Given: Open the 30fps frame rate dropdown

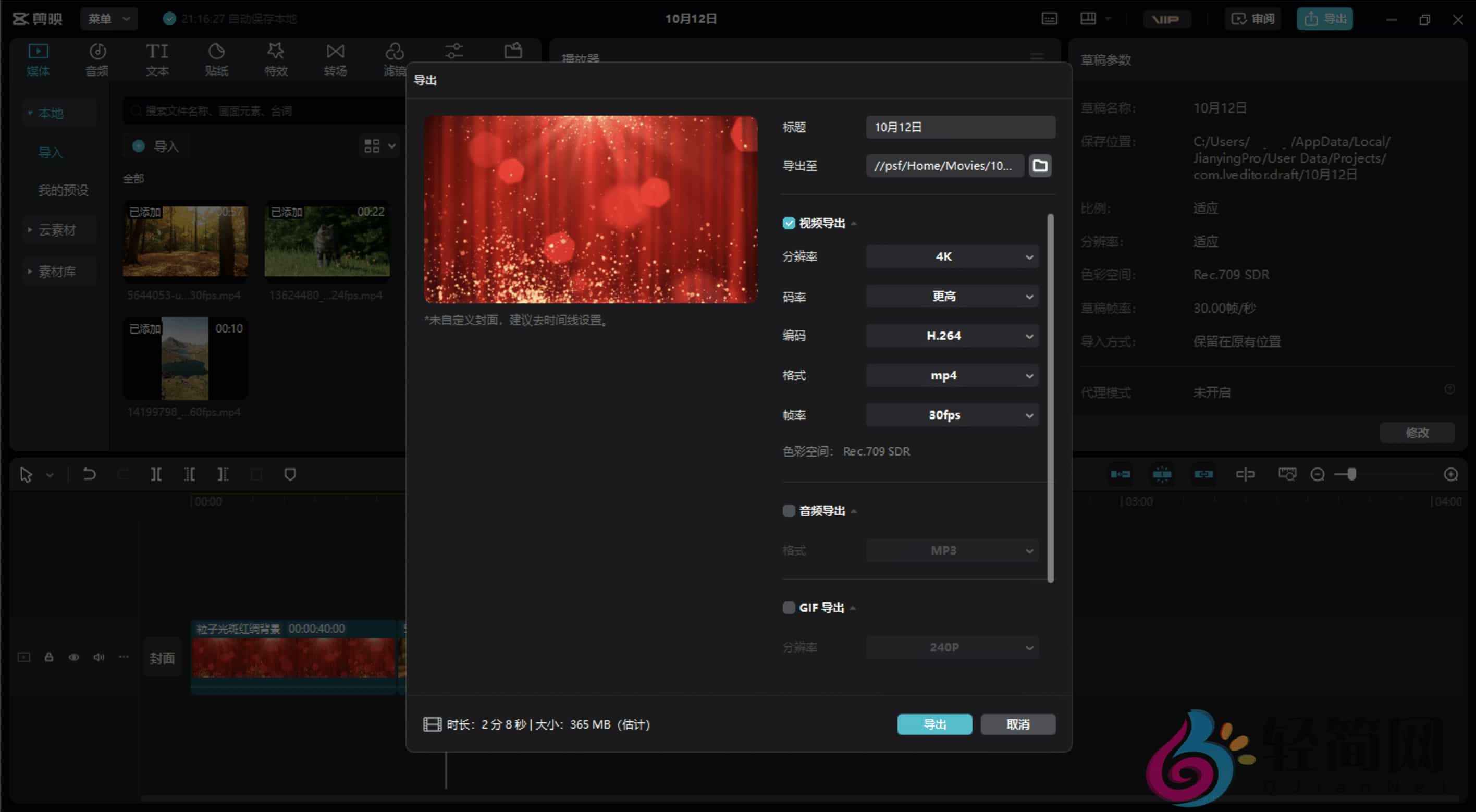Looking at the screenshot, I should click(x=951, y=414).
